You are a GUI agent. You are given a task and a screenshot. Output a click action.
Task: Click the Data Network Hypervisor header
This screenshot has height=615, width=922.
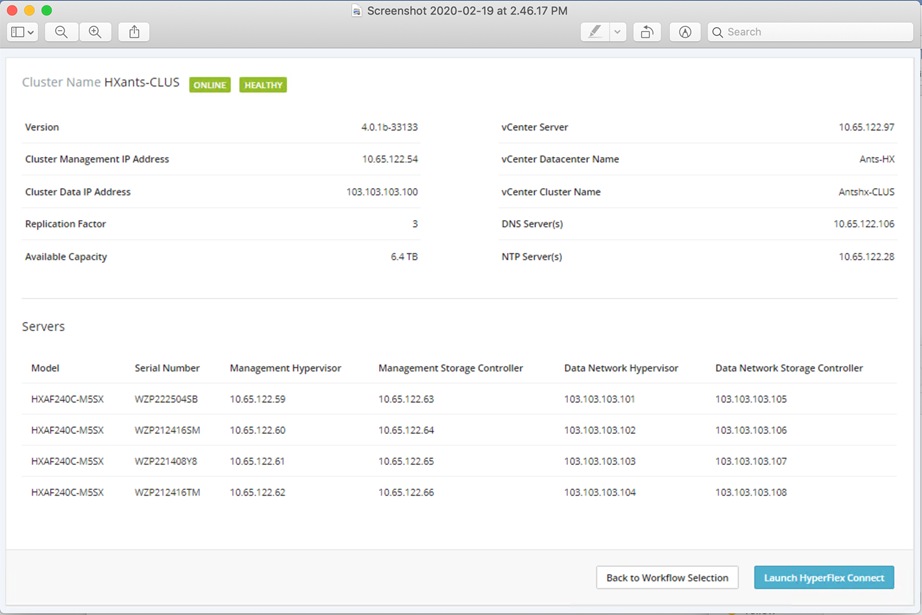click(621, 368)
